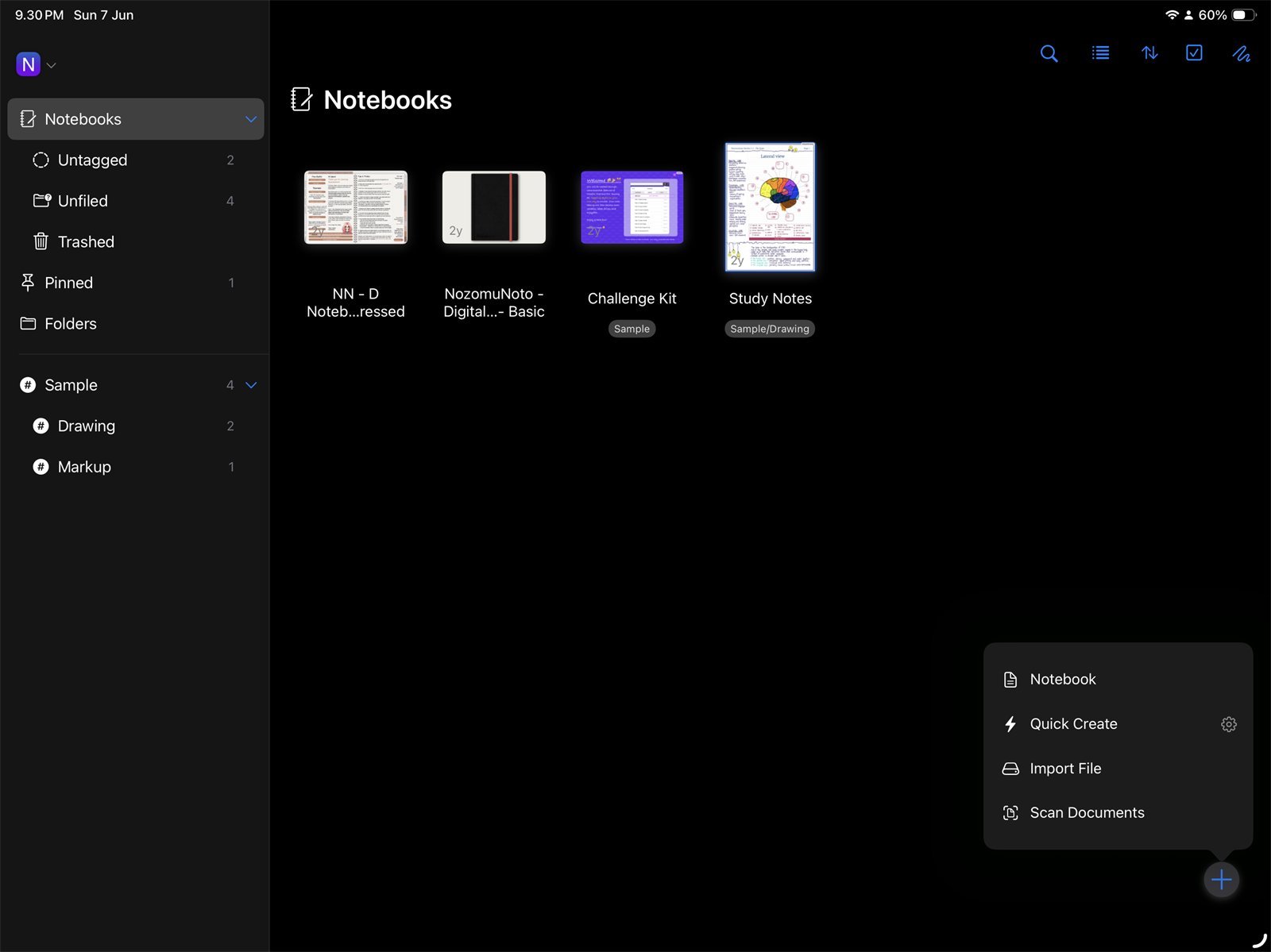The image size is (1271, 952).
Task: Open the Challenge Kit notebook thumbnail
Action: tap(632, 207)
